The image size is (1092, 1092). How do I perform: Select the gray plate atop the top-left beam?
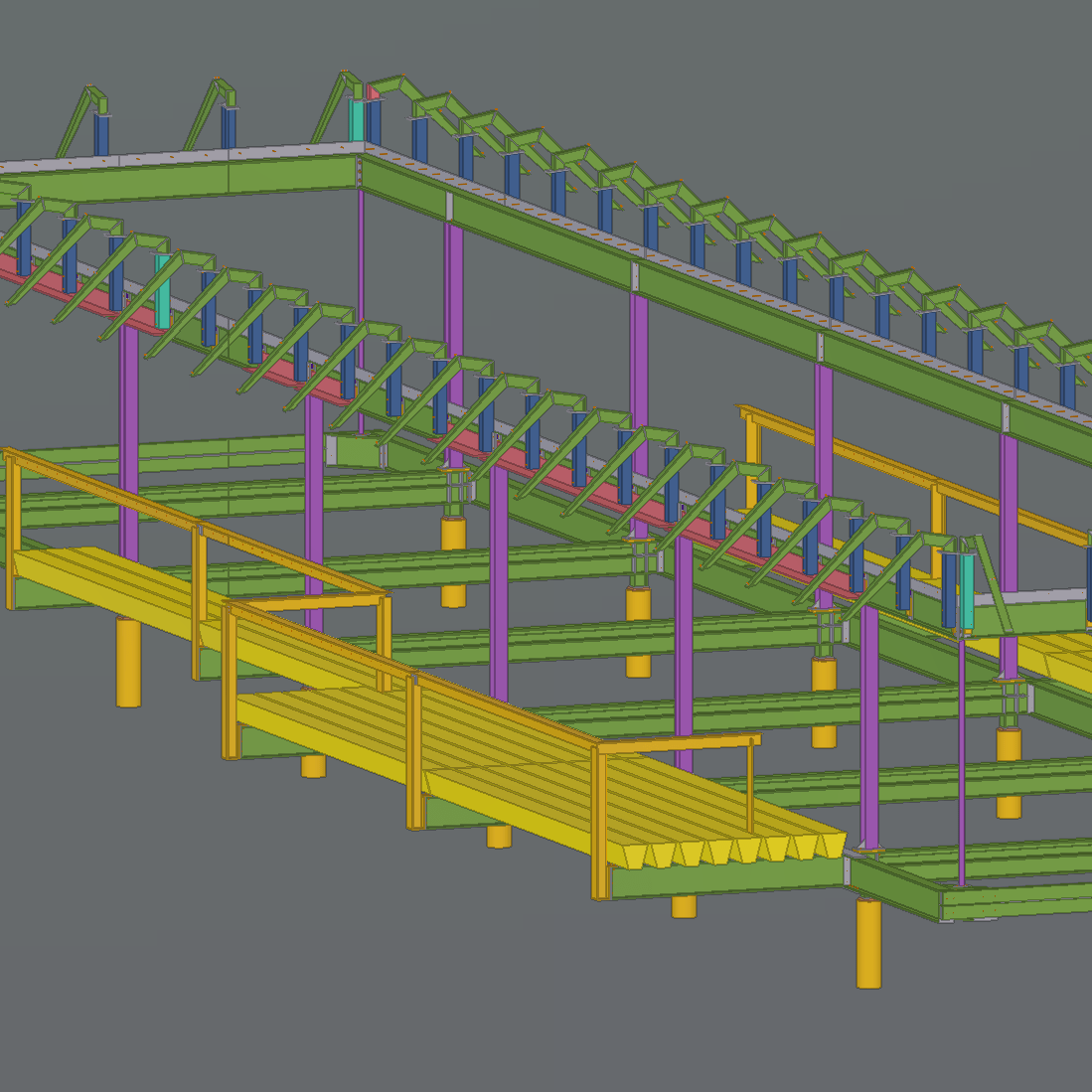(179, 156)
